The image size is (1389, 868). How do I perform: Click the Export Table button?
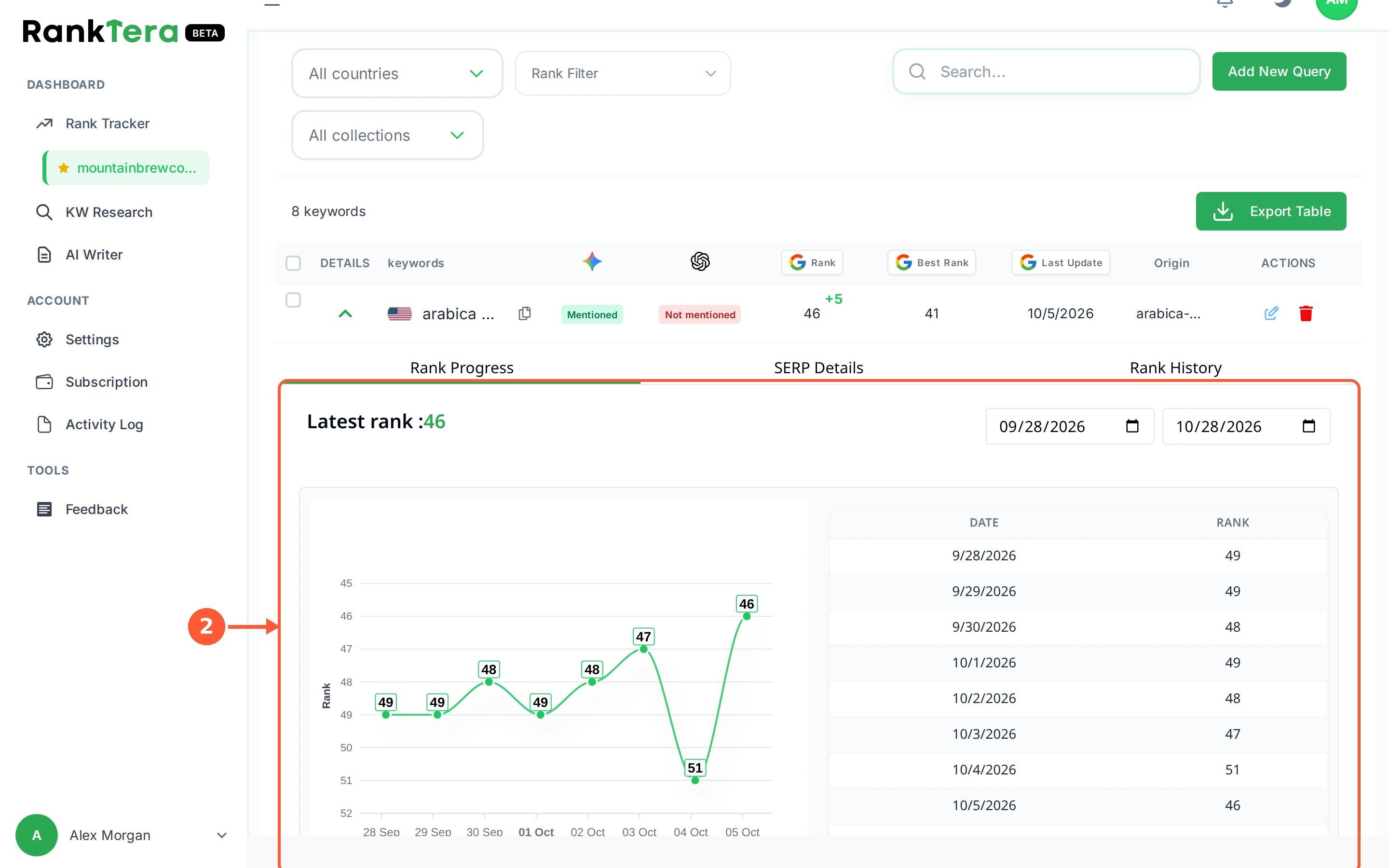1271,211
